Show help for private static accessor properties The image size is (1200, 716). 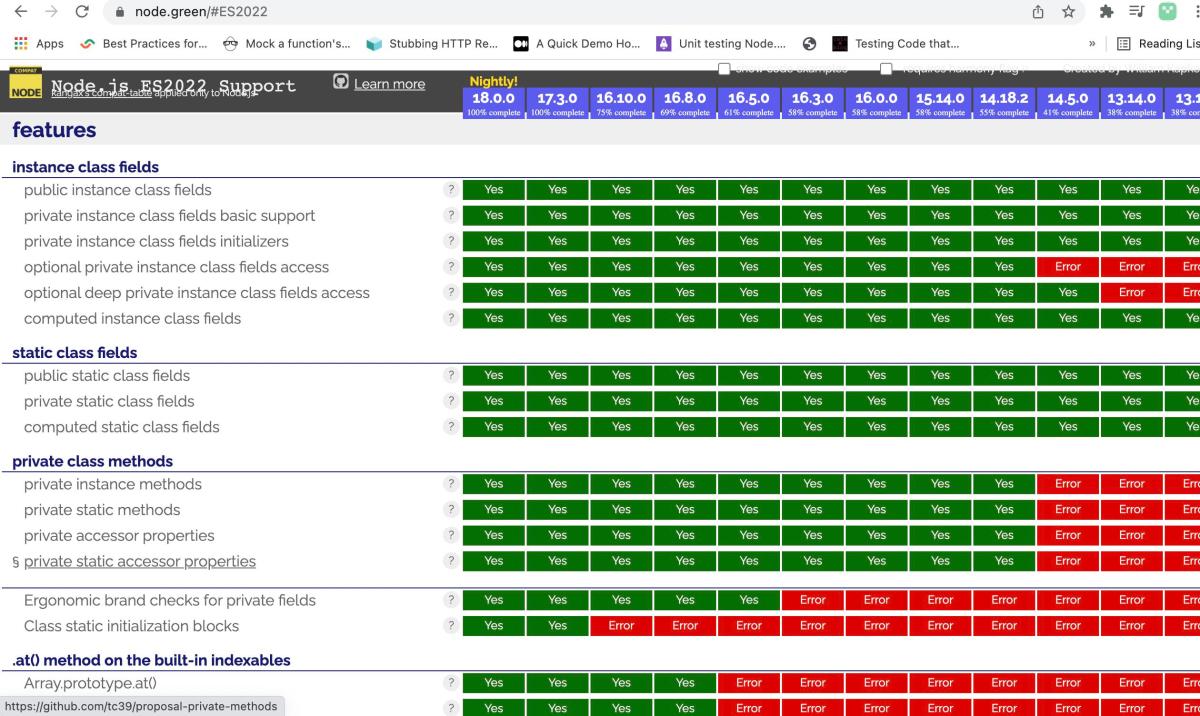(451, 561)
